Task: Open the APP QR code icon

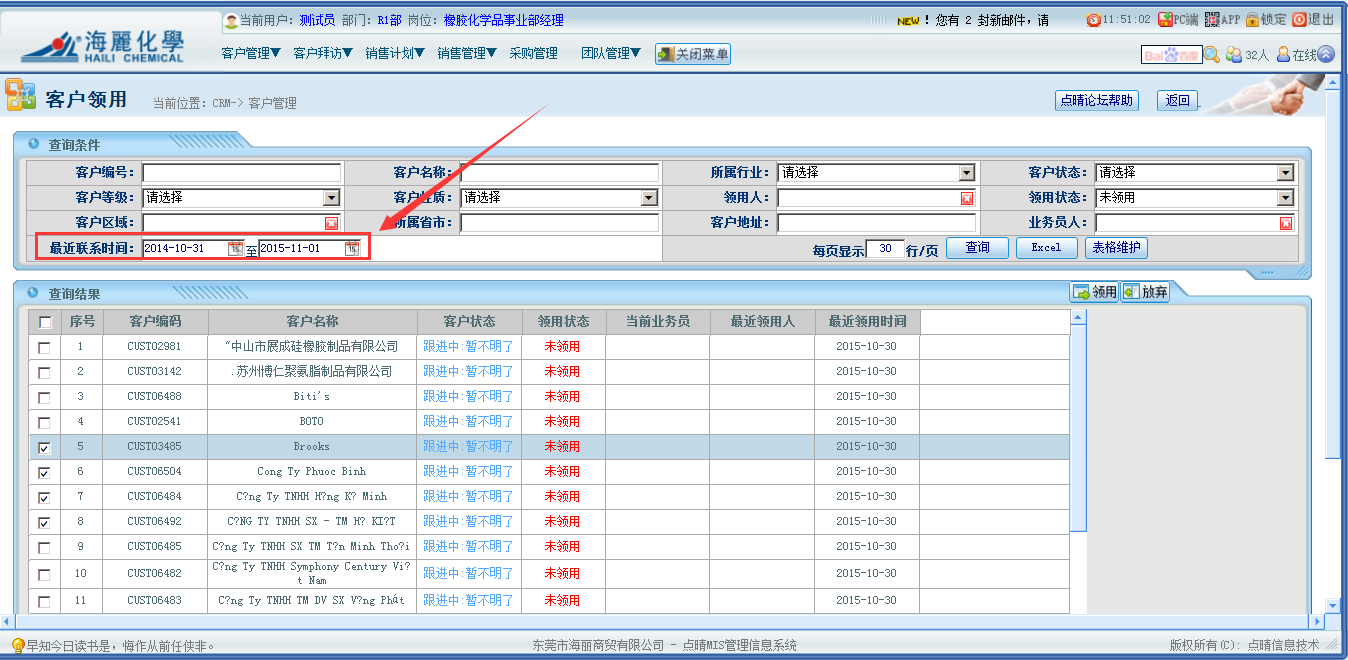Action: 1211,19
